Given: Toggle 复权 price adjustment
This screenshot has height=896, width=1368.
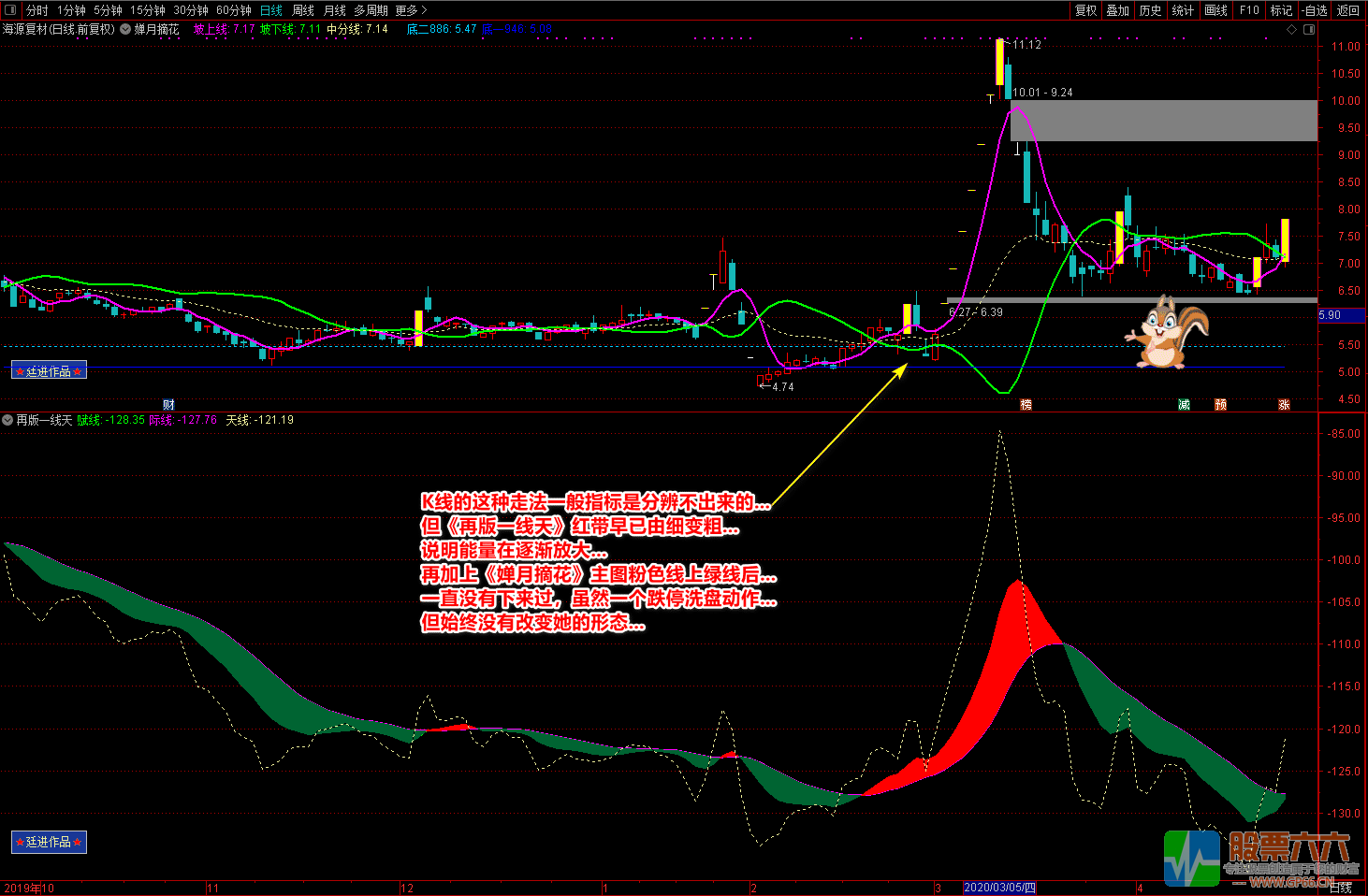Looking at the screenshot, I should 1085,10.
